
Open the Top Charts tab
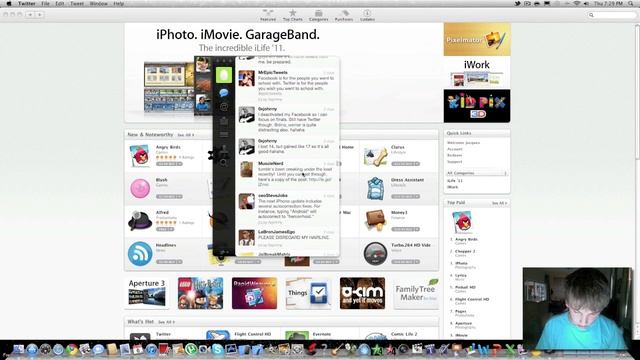point(293,15)
